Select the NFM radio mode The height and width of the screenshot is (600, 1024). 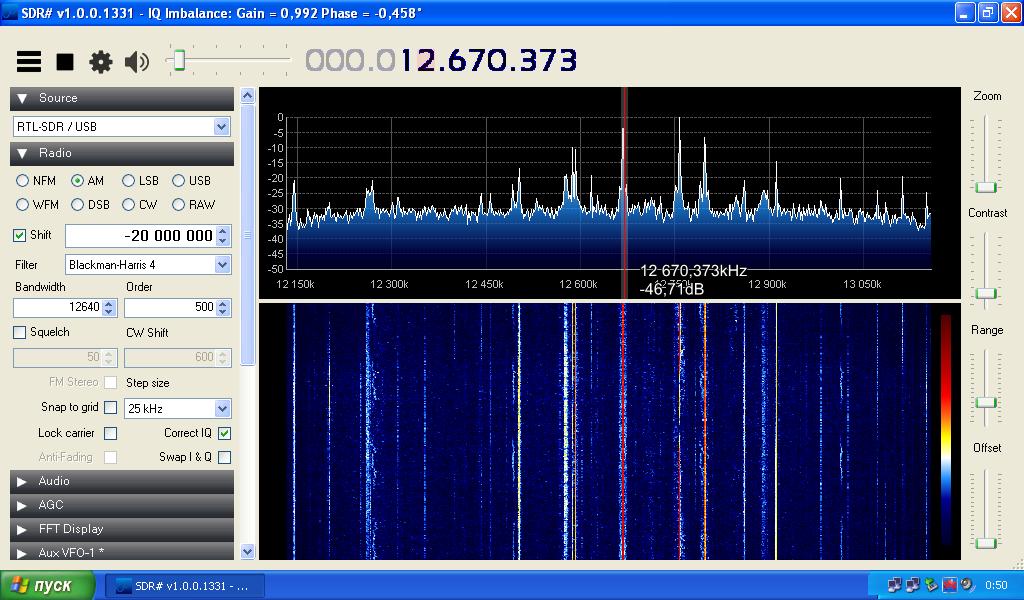coord(23,181)
